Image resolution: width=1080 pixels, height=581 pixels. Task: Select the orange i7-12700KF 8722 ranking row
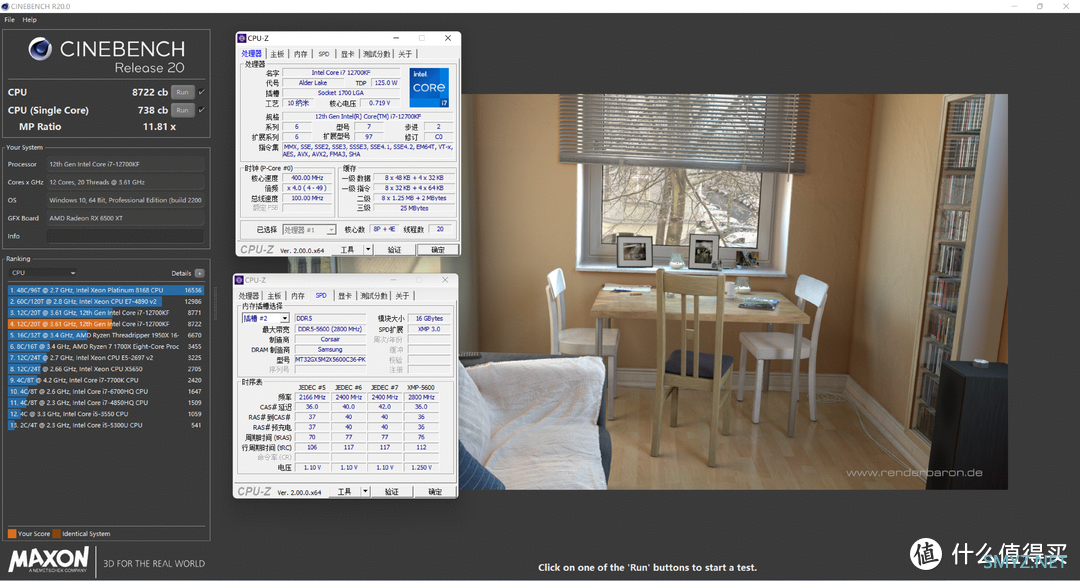[106, 324]
